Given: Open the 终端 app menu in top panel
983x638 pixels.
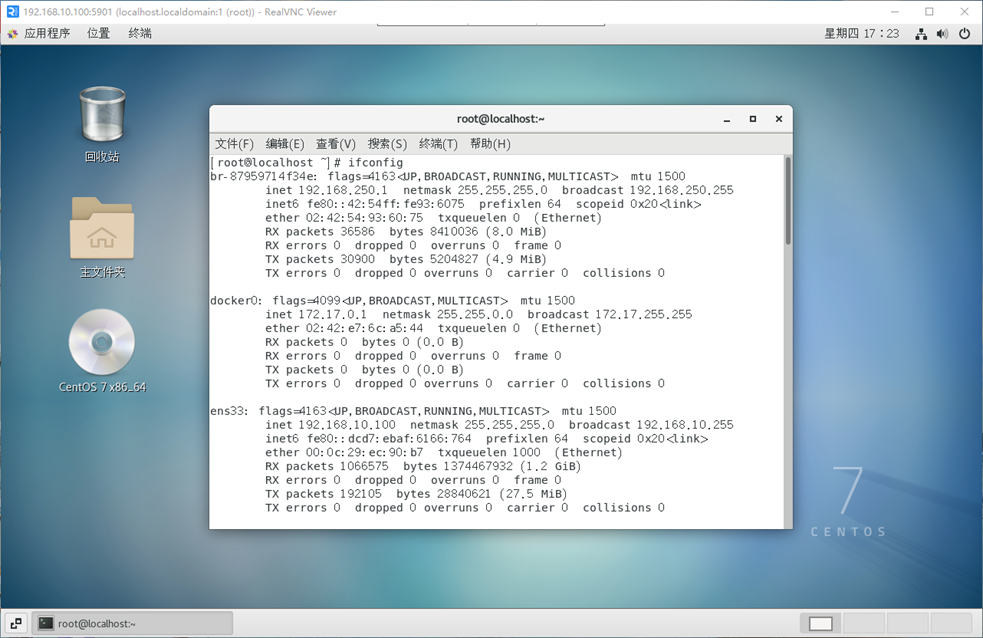Looking at the screenshot, I should [140, 33].
